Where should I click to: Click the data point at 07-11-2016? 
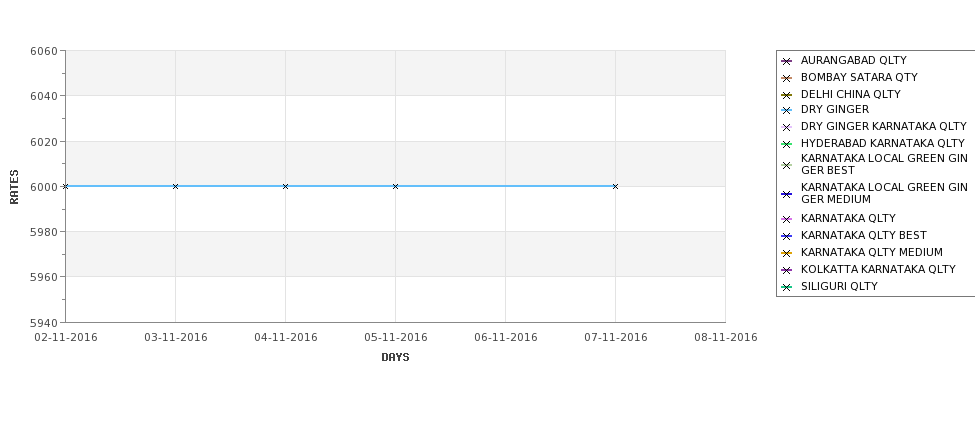pos(616,187)
